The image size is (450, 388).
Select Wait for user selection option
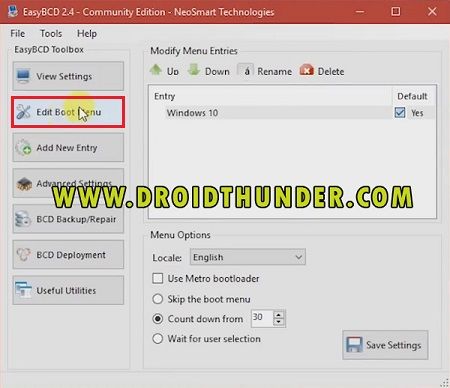point(158,339)
